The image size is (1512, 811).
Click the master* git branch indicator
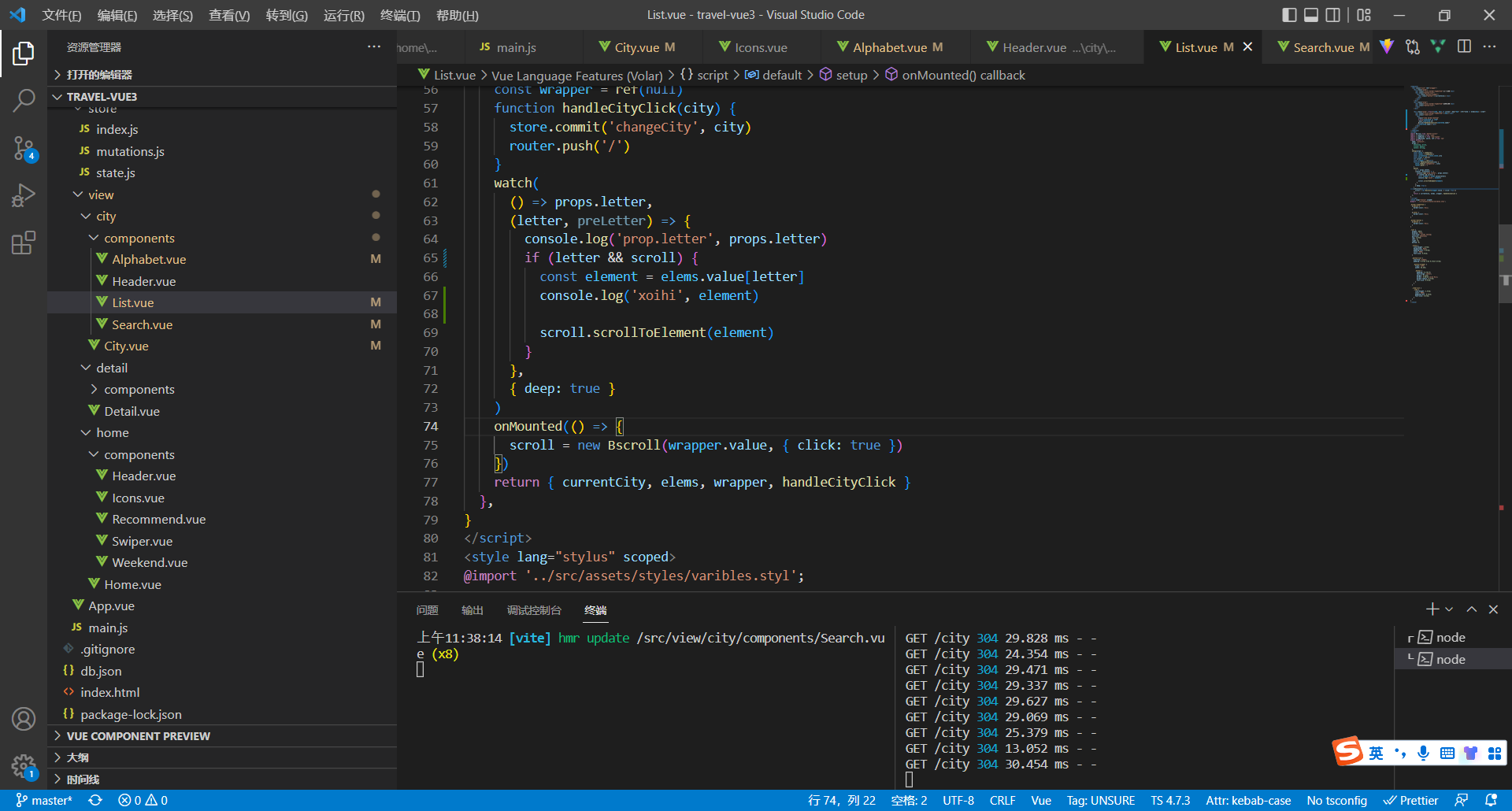tap(44, 800)
